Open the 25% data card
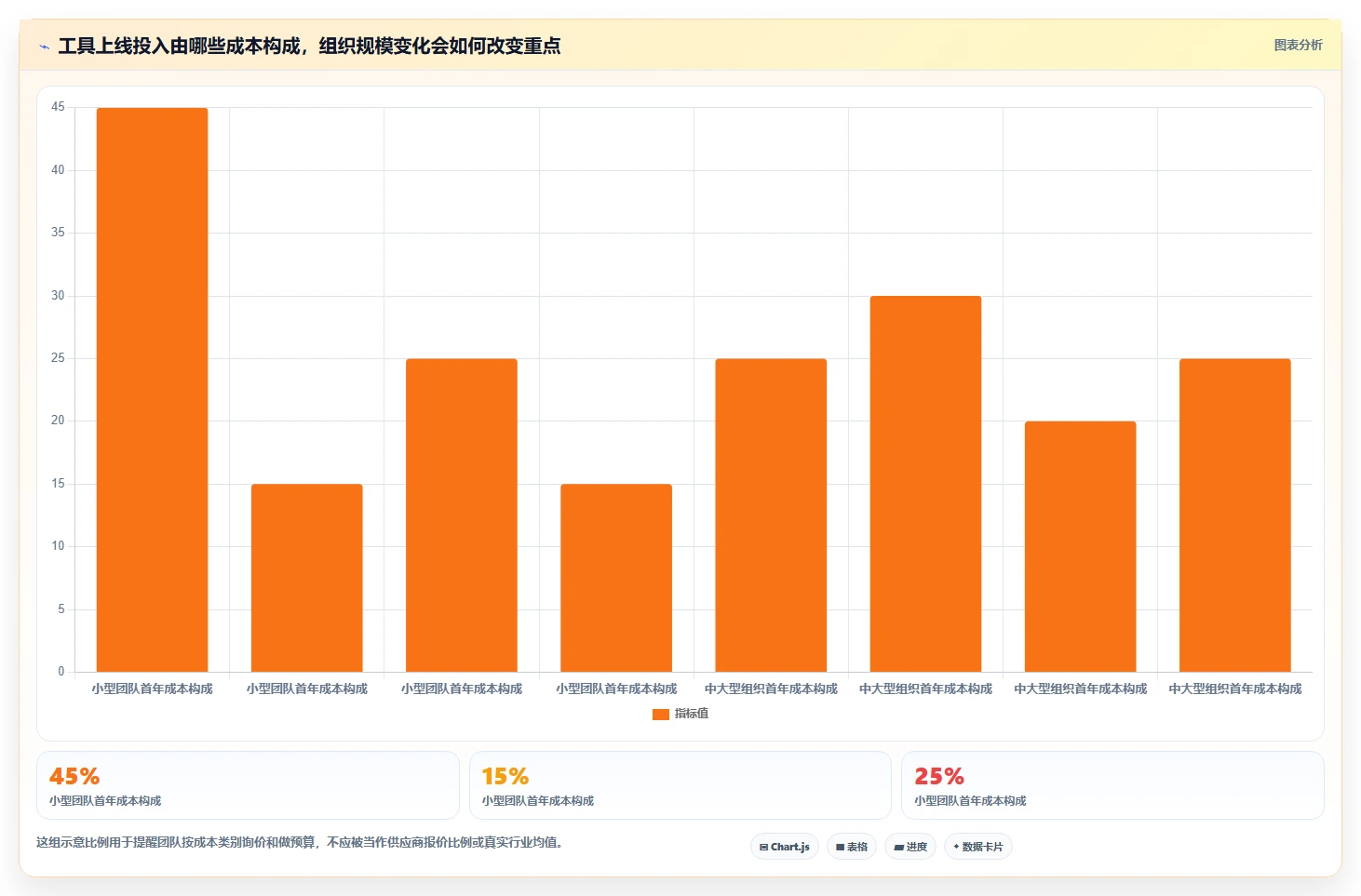This screenshot has height=896, width=1361. 1112,785
